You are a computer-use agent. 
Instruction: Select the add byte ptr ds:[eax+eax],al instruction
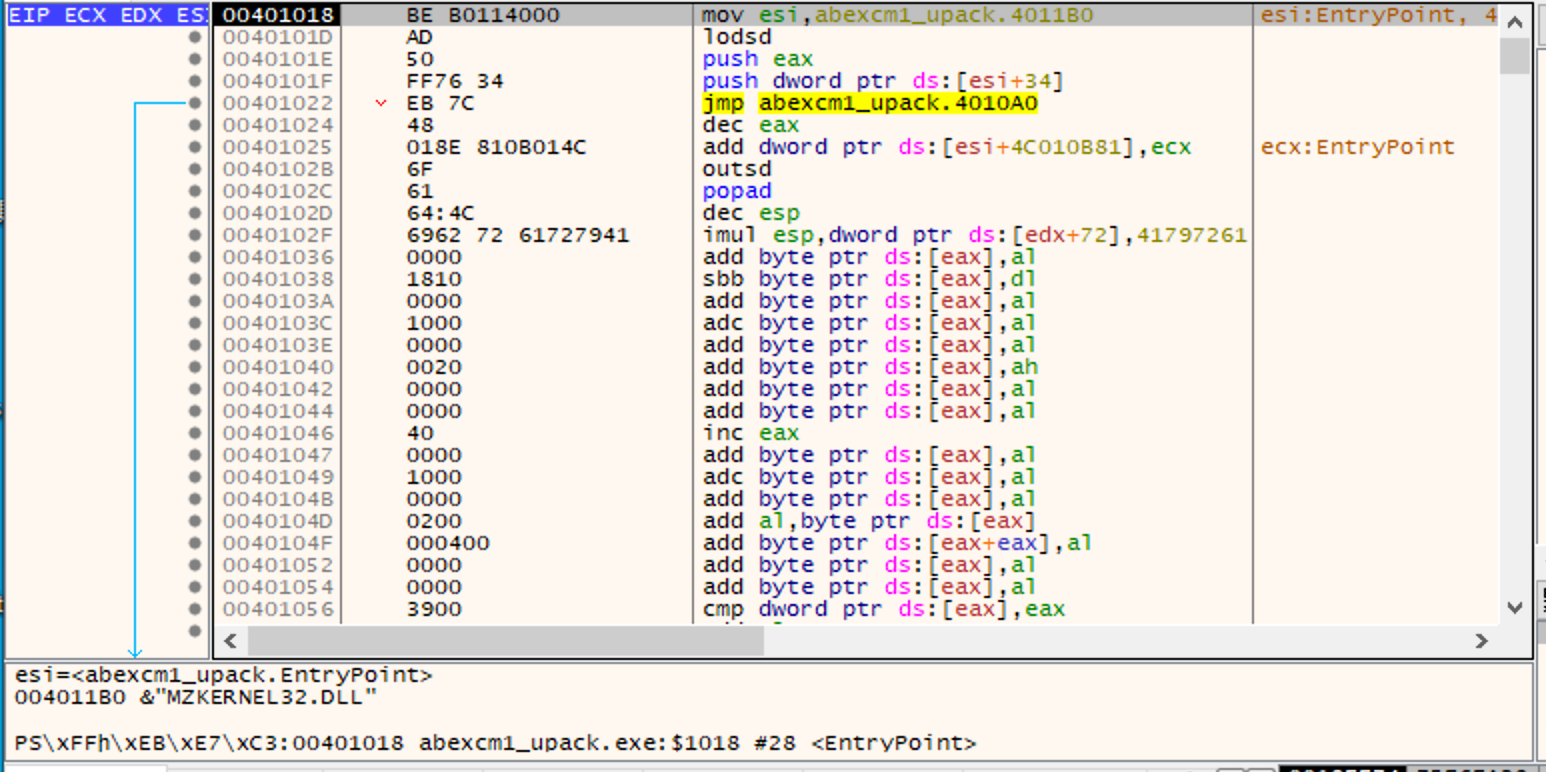point(897,543)
